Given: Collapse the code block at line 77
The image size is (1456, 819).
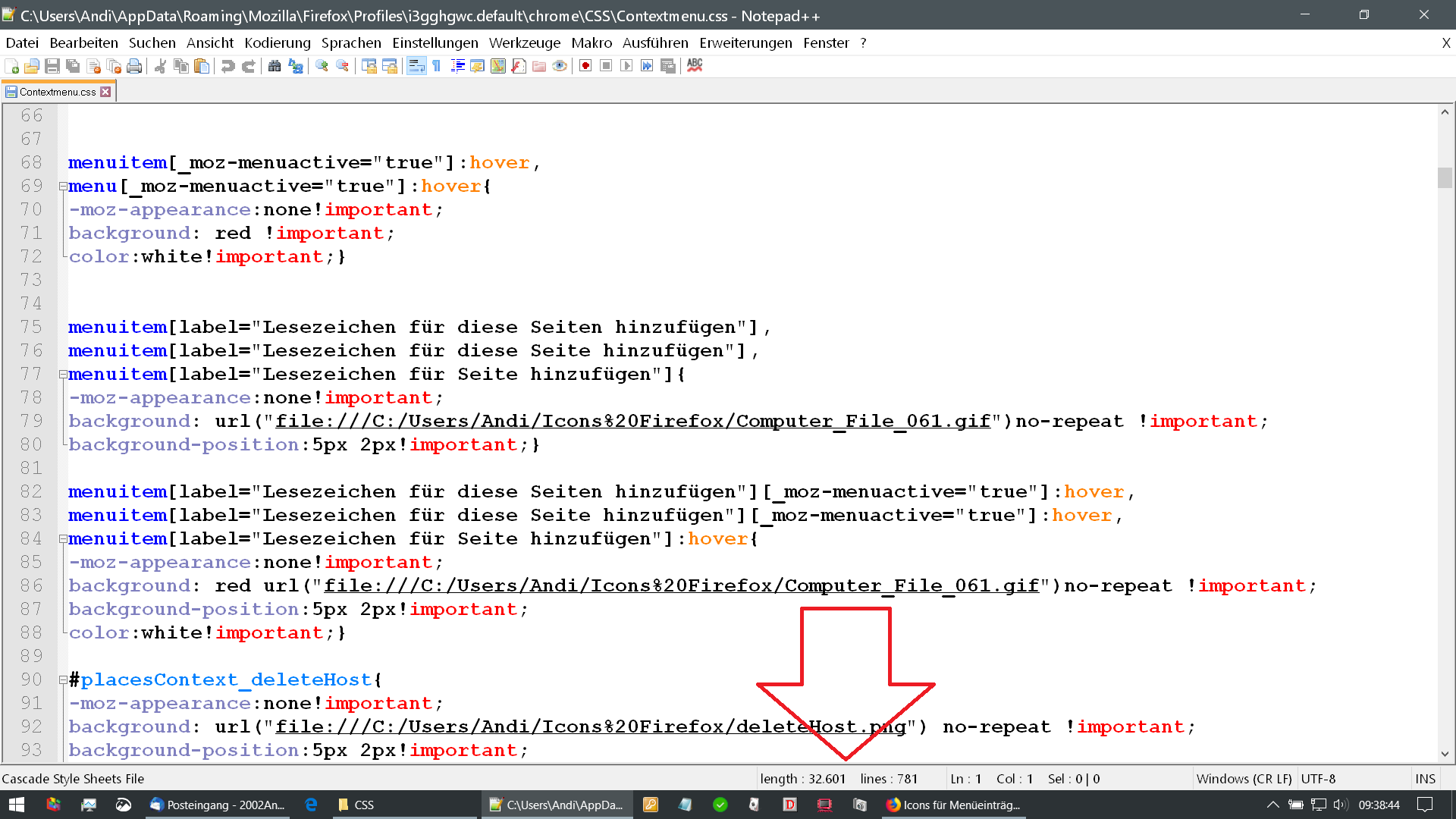Looking at the screenshot, I should [x=63, y=374].
